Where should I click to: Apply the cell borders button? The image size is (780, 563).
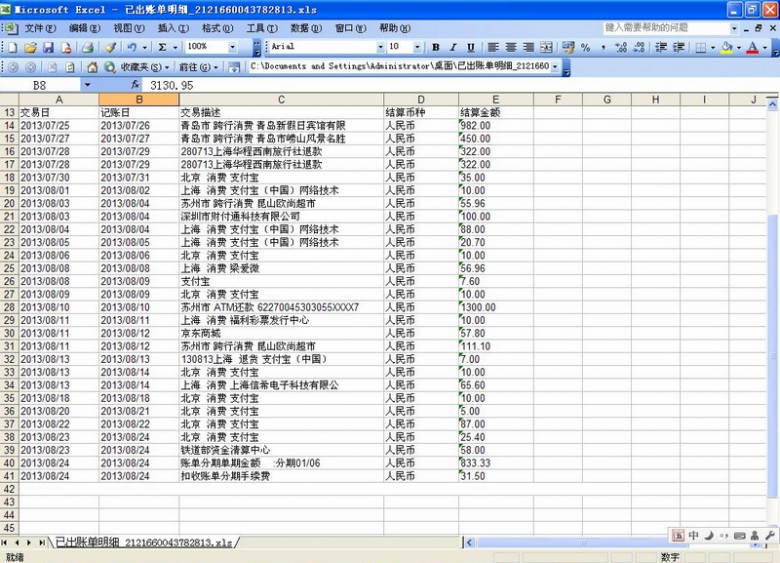tap(700, 47)
